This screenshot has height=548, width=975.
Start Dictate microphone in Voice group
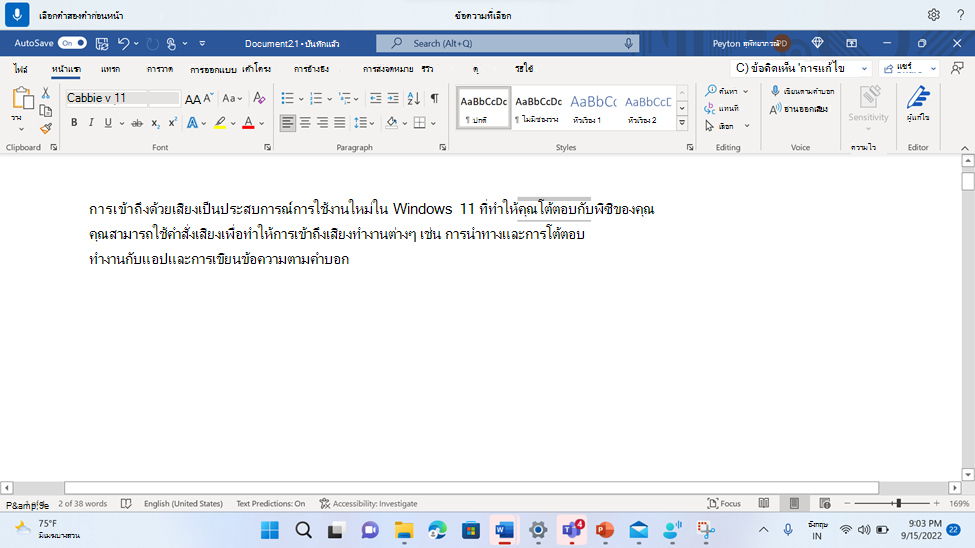pos(802,91)
